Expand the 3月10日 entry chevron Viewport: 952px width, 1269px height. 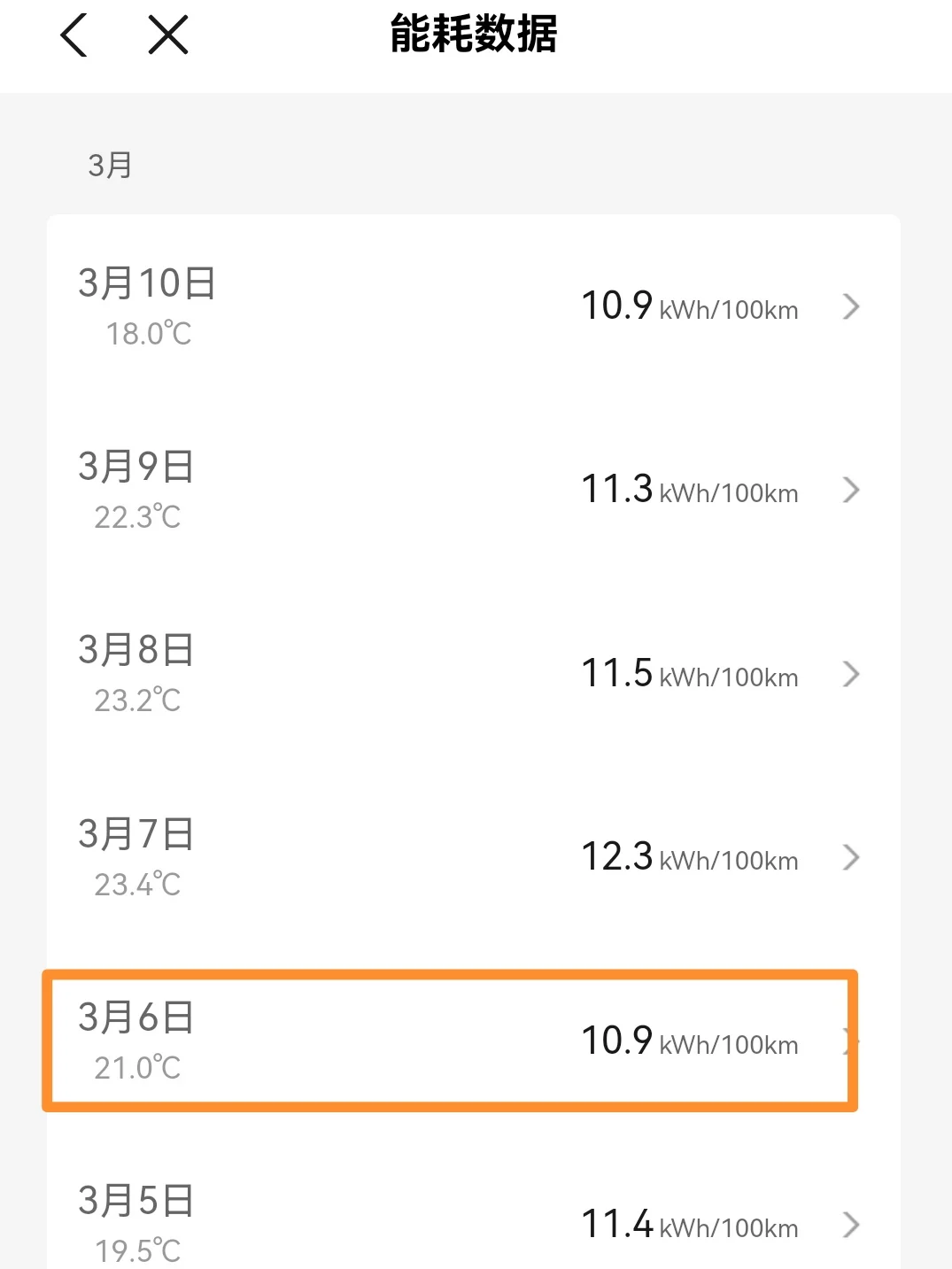851,306
